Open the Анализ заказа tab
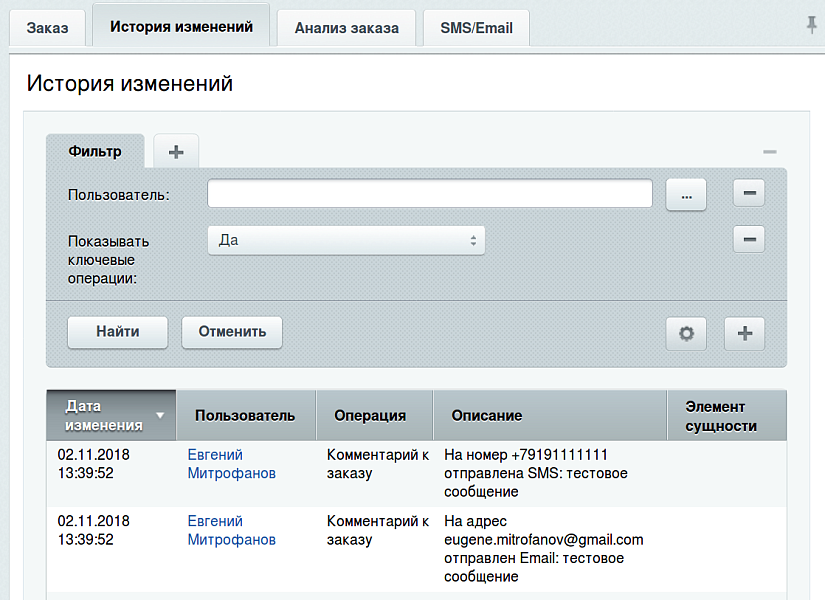825x600 pixels. [345, 27]
